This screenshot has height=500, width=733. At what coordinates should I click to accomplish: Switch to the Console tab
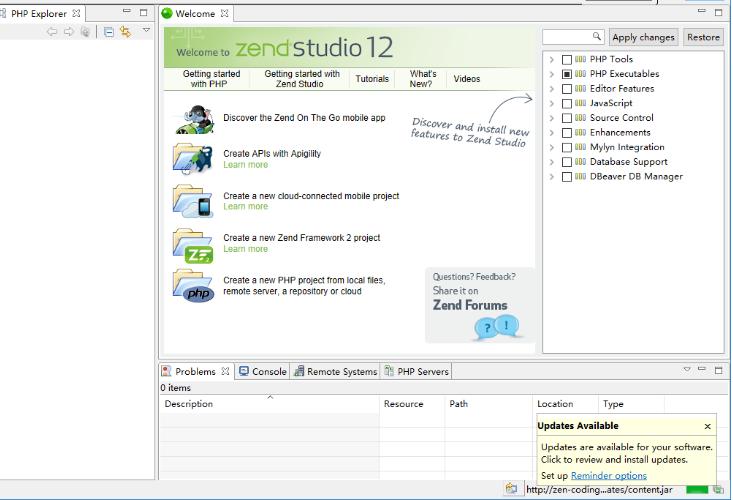coord(263,371)
